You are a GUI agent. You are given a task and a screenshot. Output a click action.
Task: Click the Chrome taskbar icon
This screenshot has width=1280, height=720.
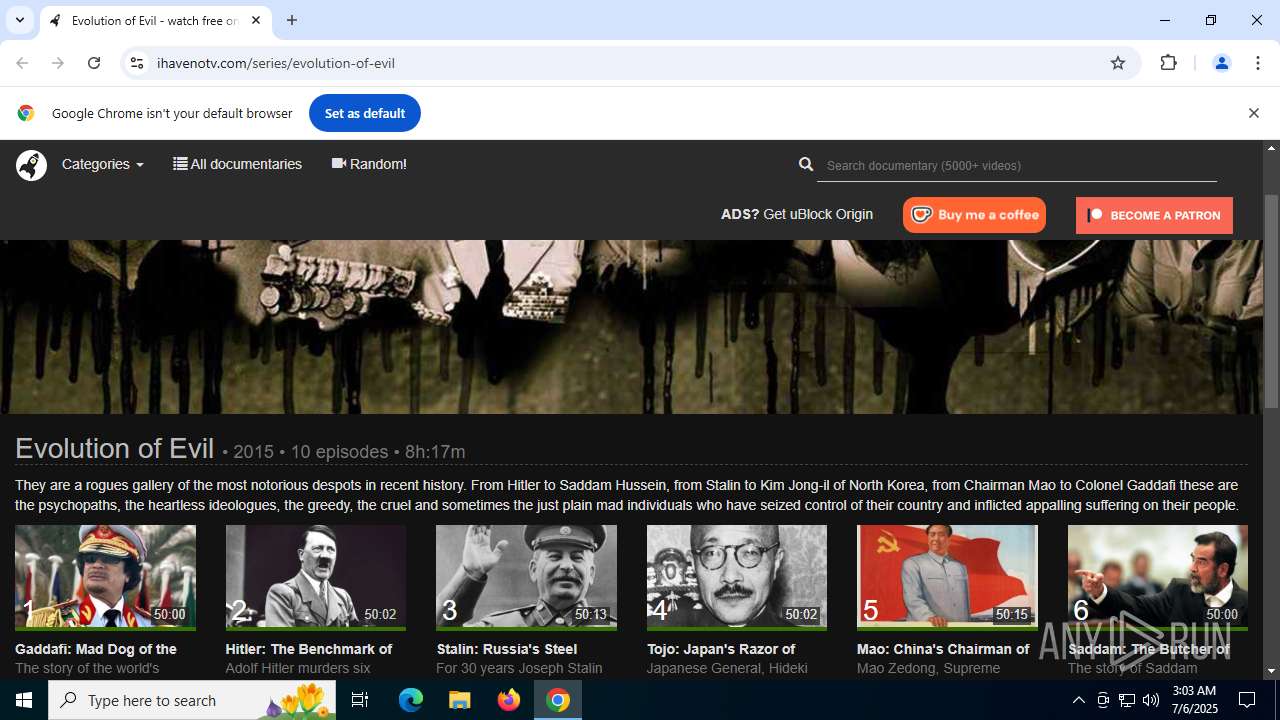click(x=558, y=700)
